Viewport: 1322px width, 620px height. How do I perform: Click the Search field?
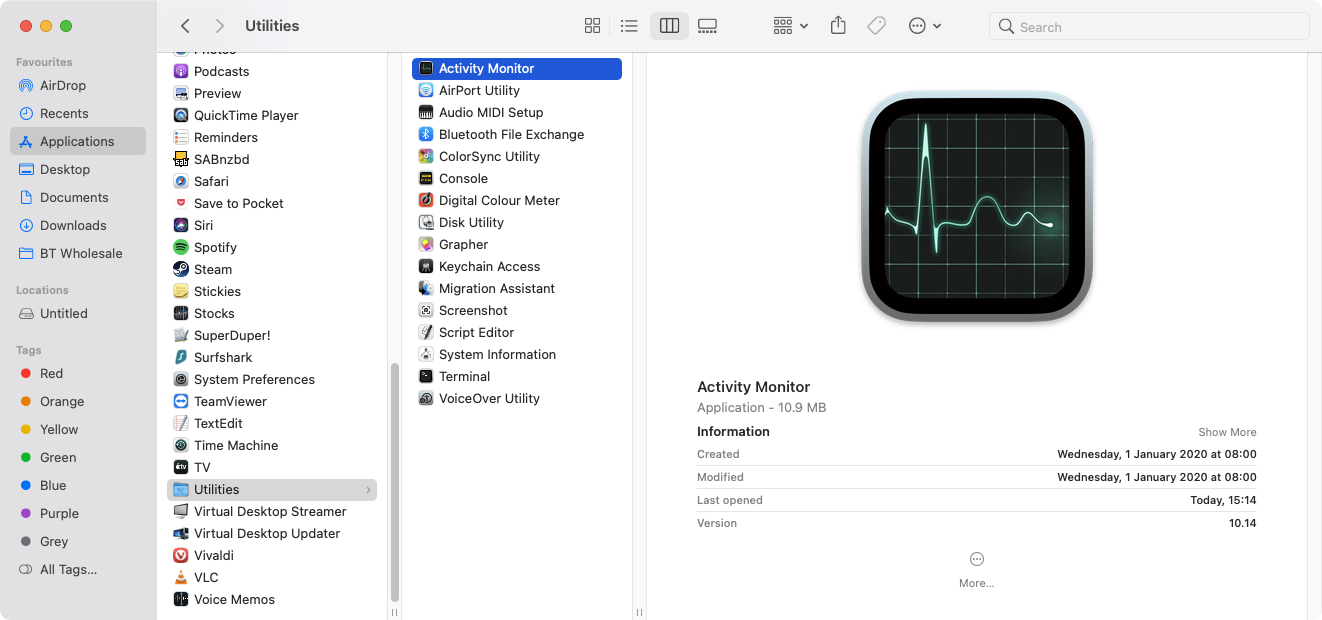click(1149, 27)
